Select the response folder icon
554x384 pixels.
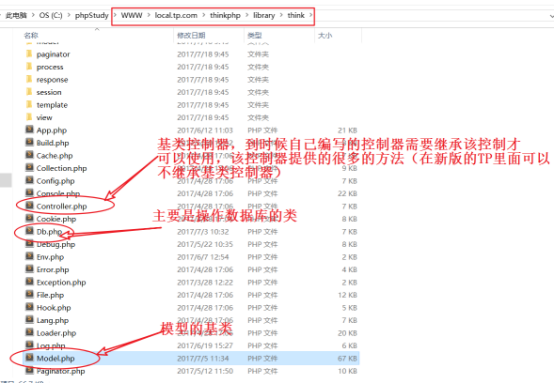coord(29,79)
